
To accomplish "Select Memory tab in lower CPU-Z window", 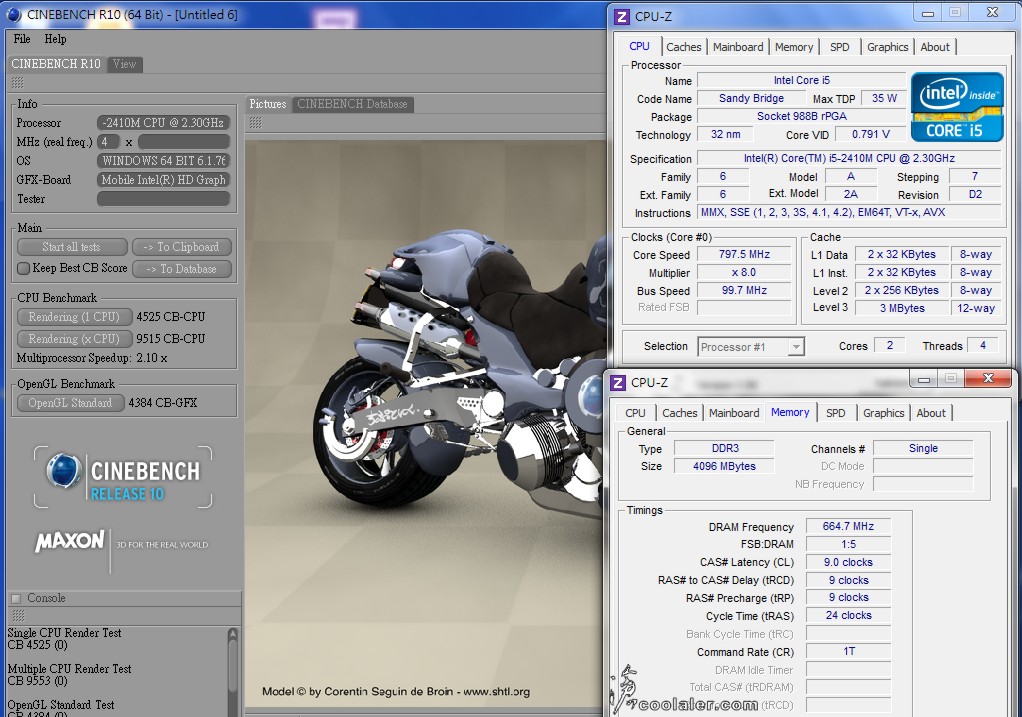I will [790, 413].
